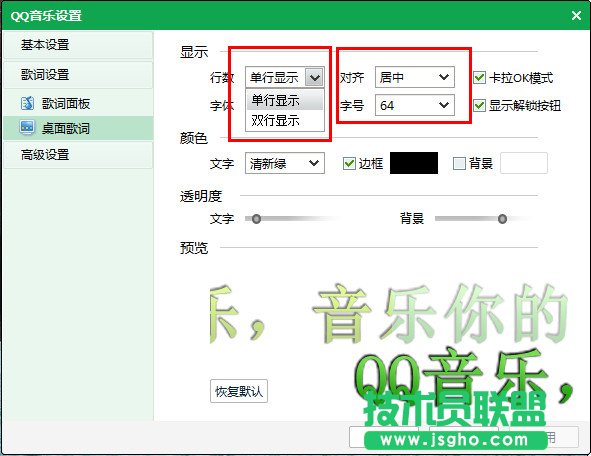Open the 歌词设置 section
The width and height of the screenshot is (591, 456).
78,75
